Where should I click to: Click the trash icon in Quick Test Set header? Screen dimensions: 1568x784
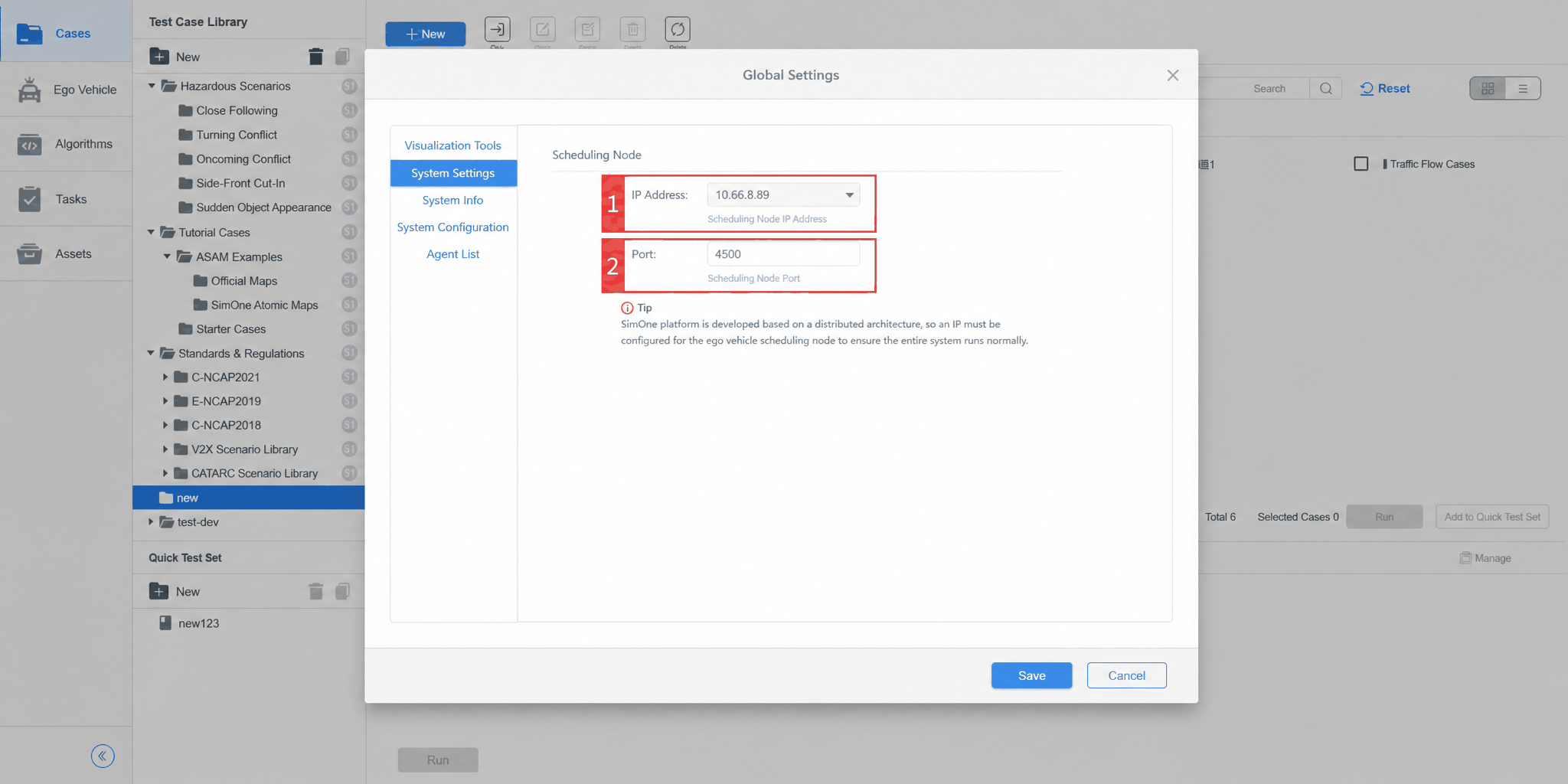click(315, 591)
